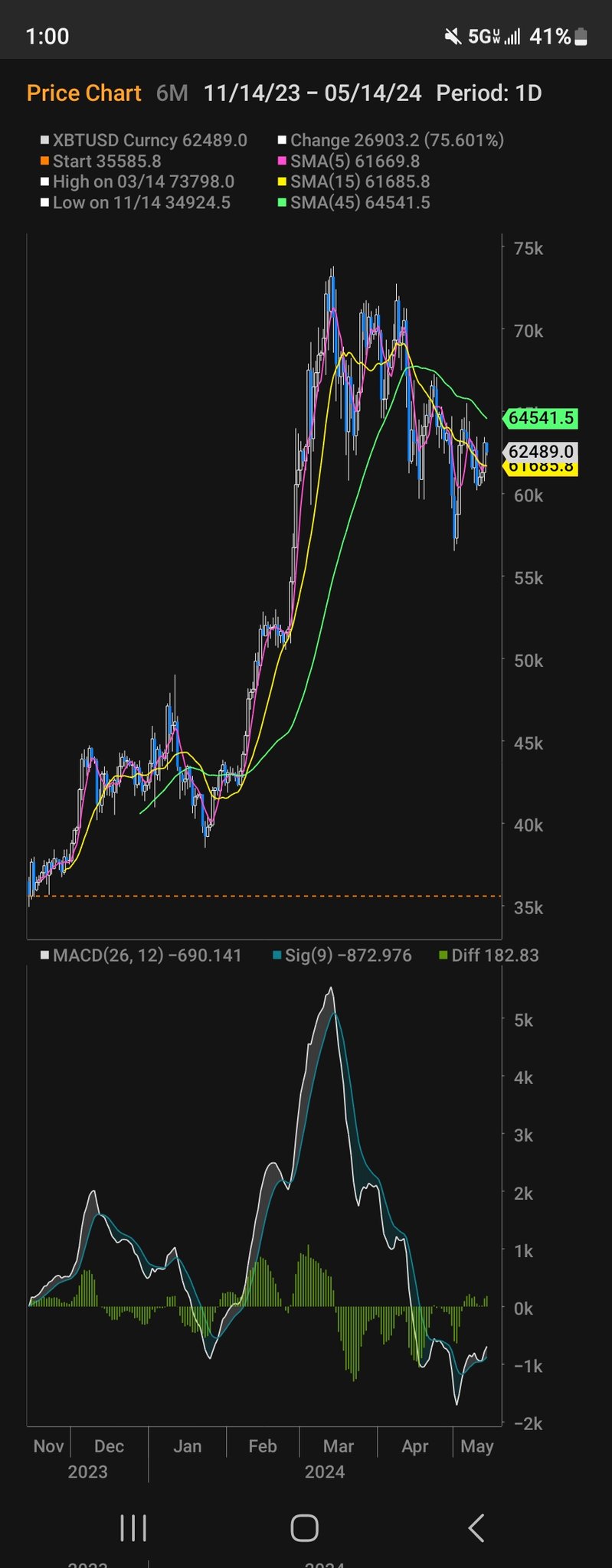Viewport: 612px width, 1568px height.
Task: Open the date range 11/14/23 – 05/14/24
Action: [313, 93]
